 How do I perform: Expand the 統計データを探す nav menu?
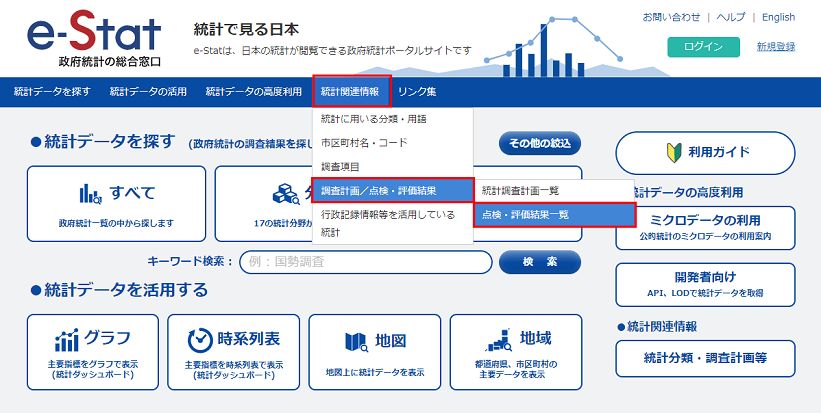click(52, 92)
